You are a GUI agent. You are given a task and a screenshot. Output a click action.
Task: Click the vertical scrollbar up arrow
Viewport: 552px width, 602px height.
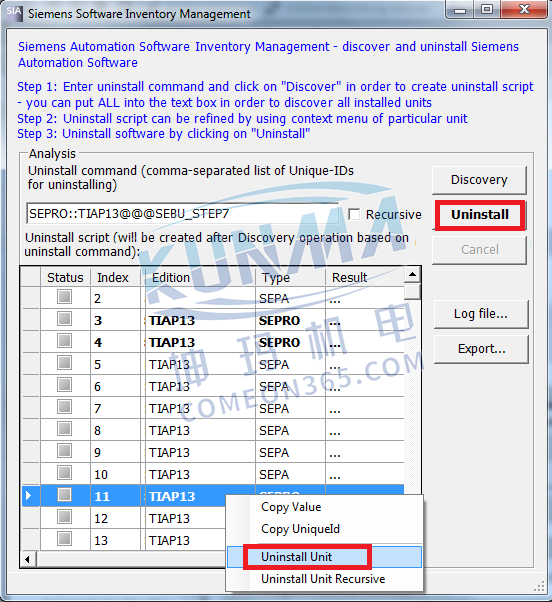412,275
